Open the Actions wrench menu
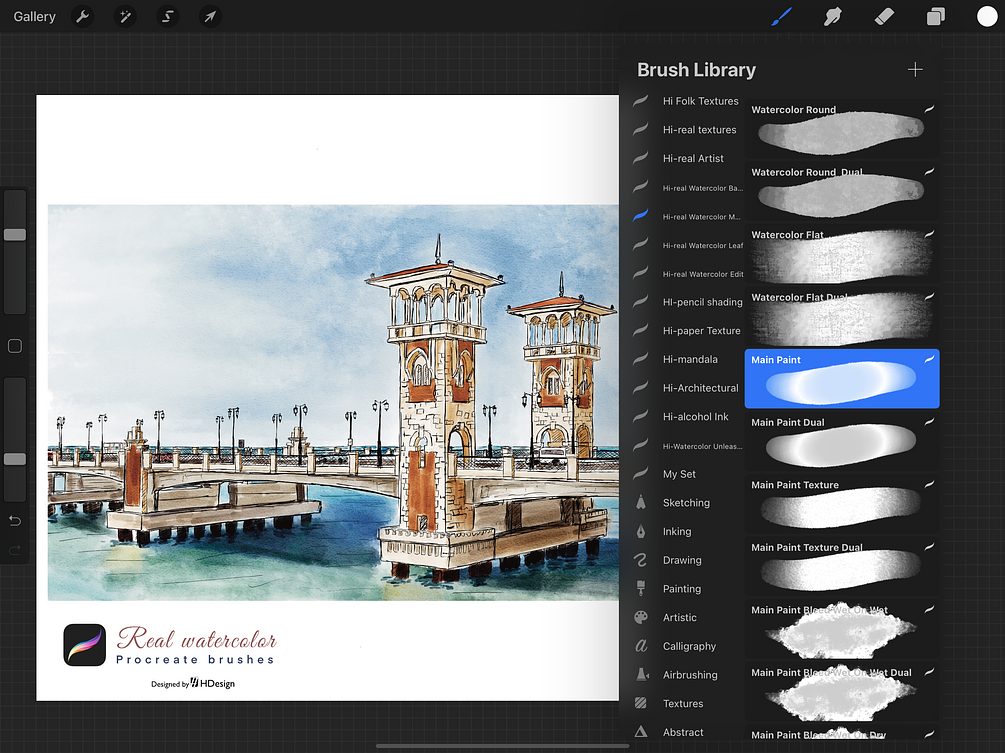1005x753 pixels. (x=83, y=16)
